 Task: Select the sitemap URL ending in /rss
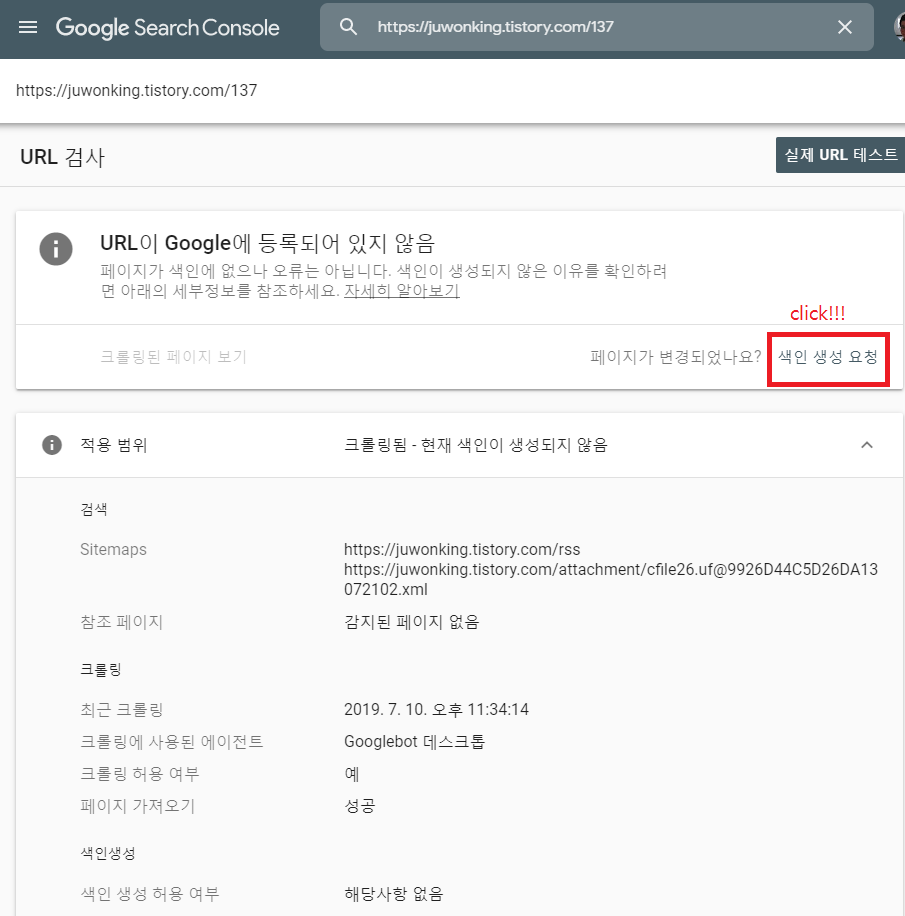point(462,550)
